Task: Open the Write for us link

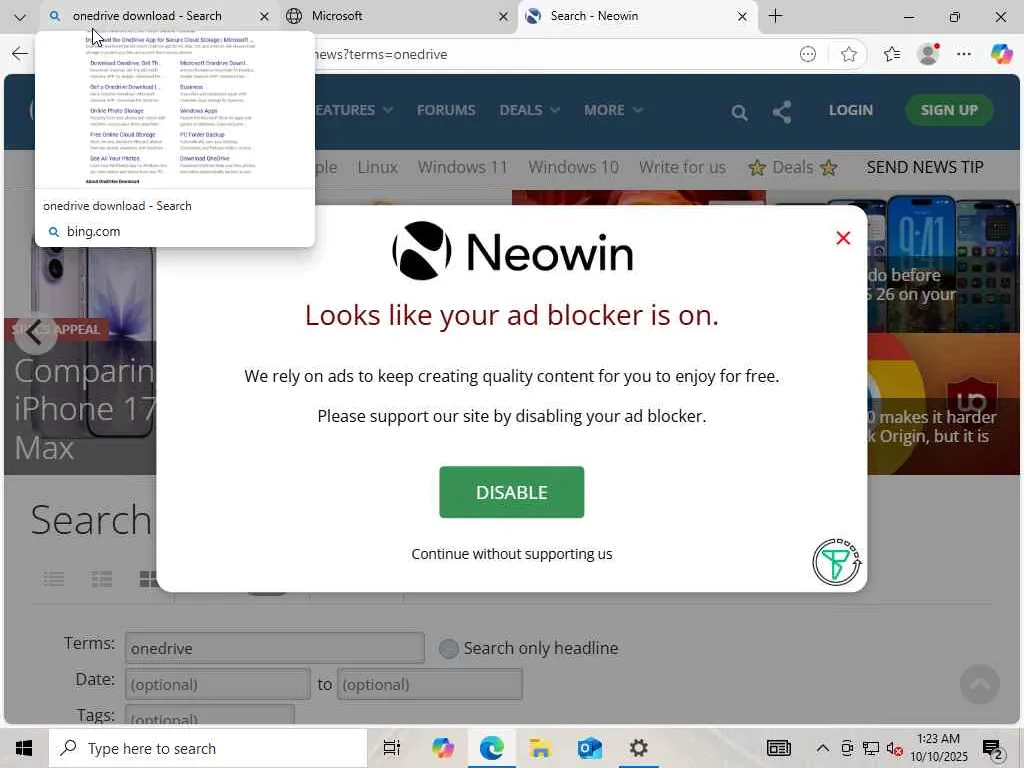Action: coord(682,168)
